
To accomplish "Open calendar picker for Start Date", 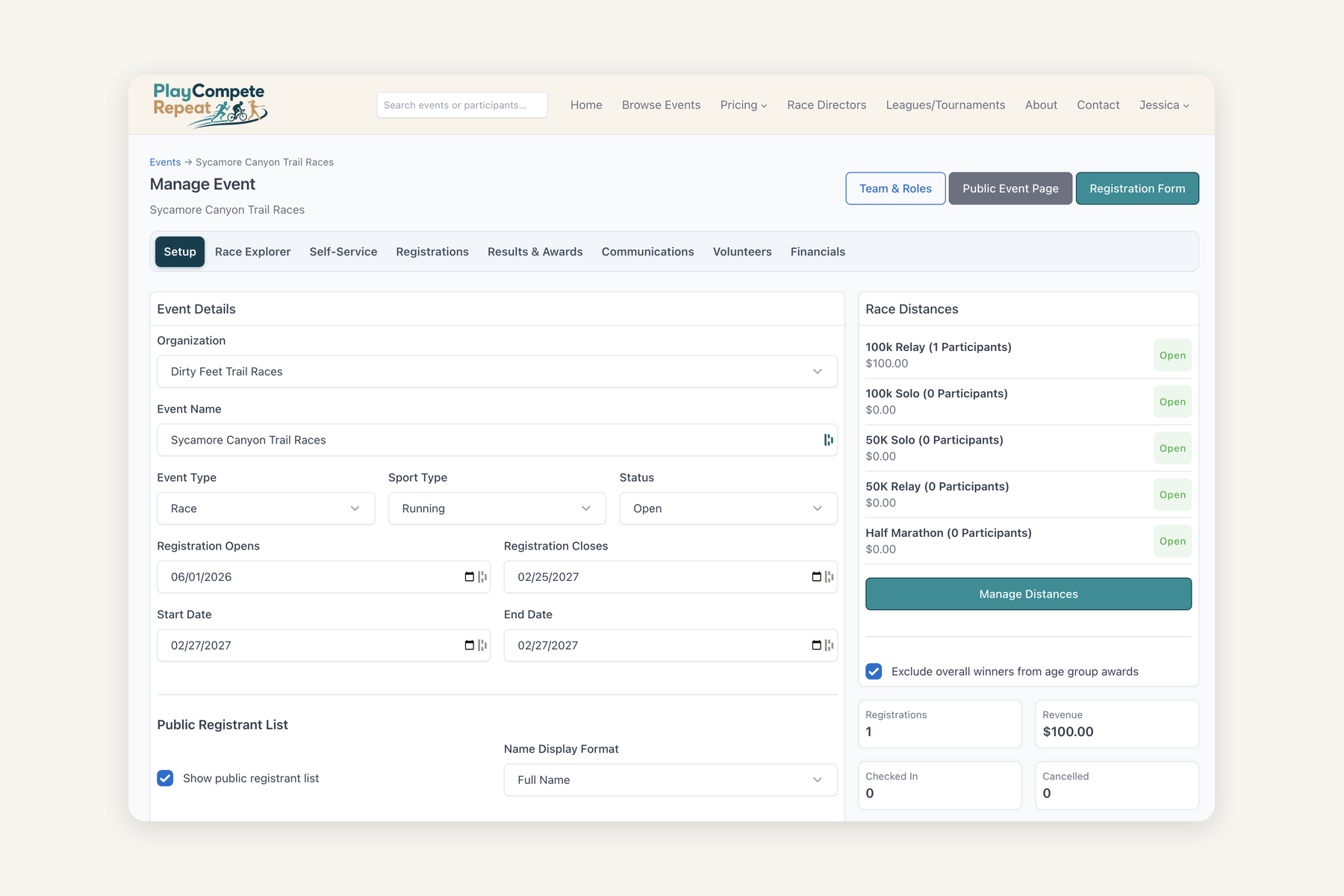I will pos(469,646).
